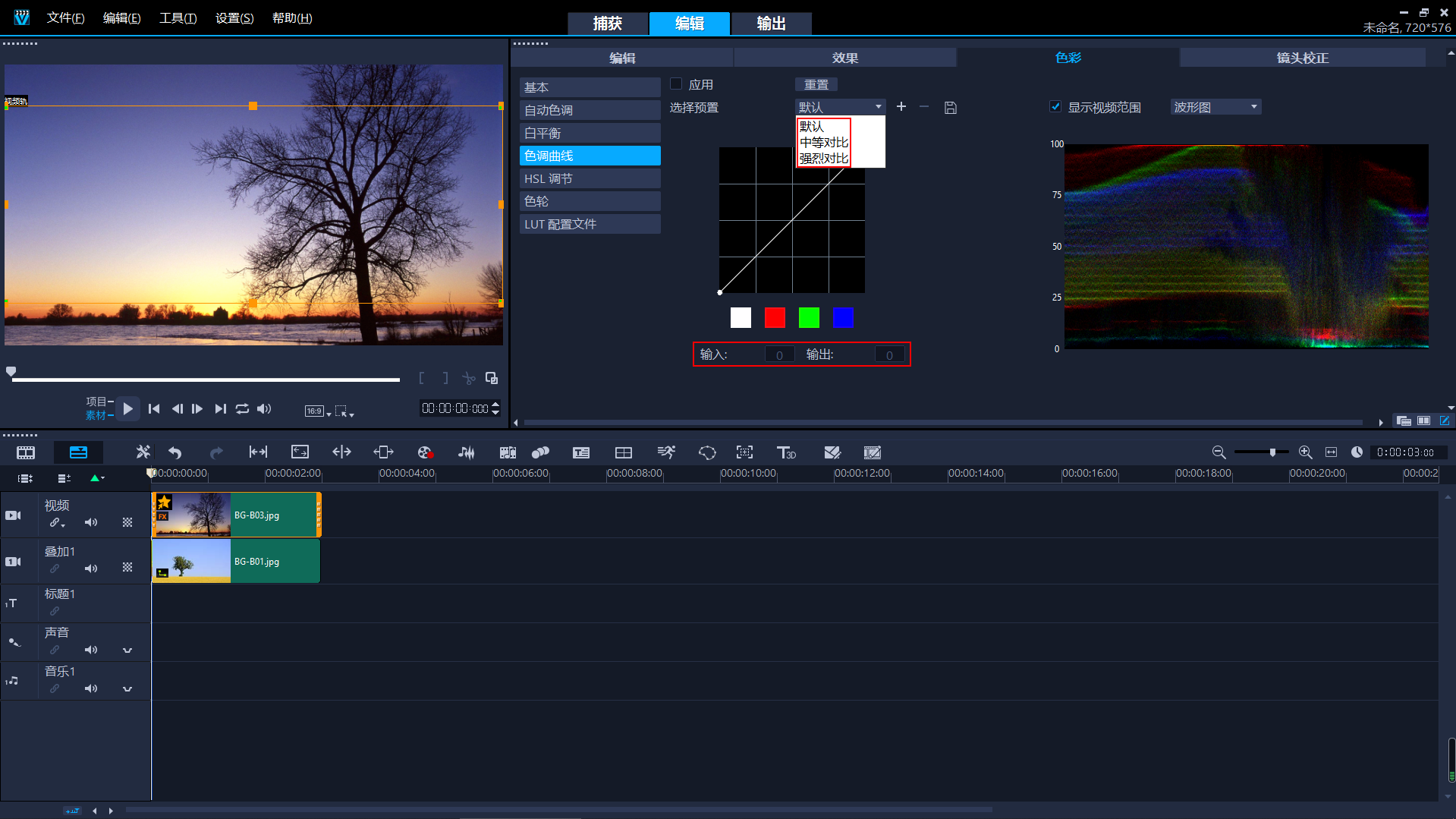Open the subtitle editor icon

pos(581,452)
